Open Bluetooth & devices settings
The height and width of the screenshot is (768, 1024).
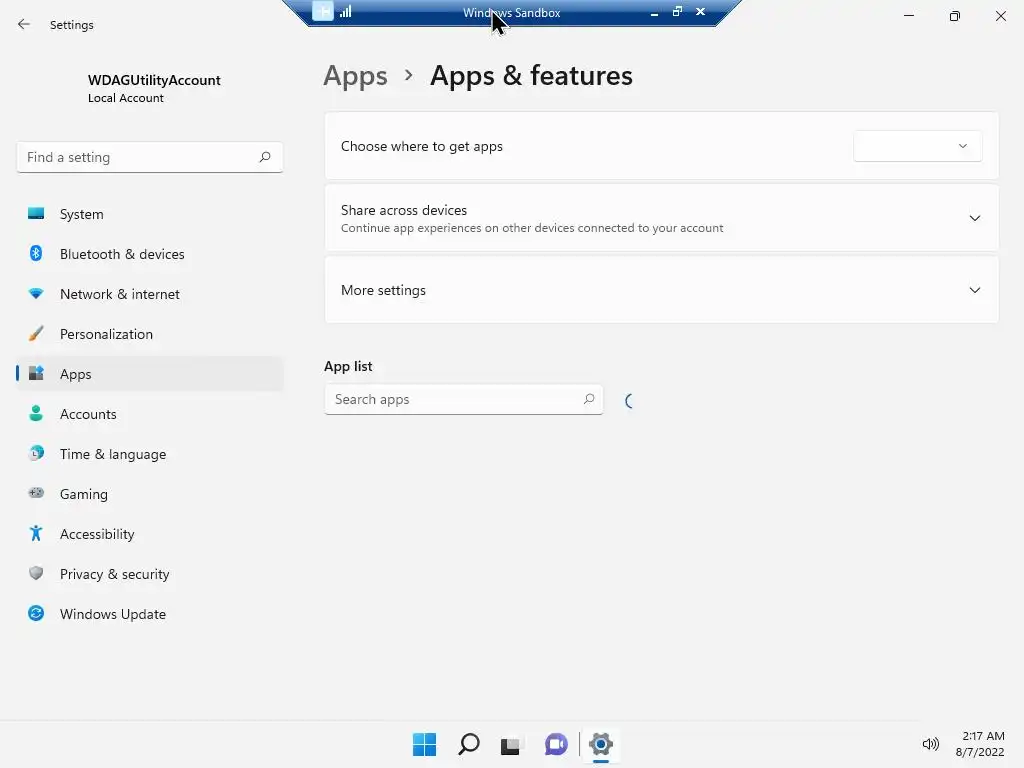click(150, 254)
